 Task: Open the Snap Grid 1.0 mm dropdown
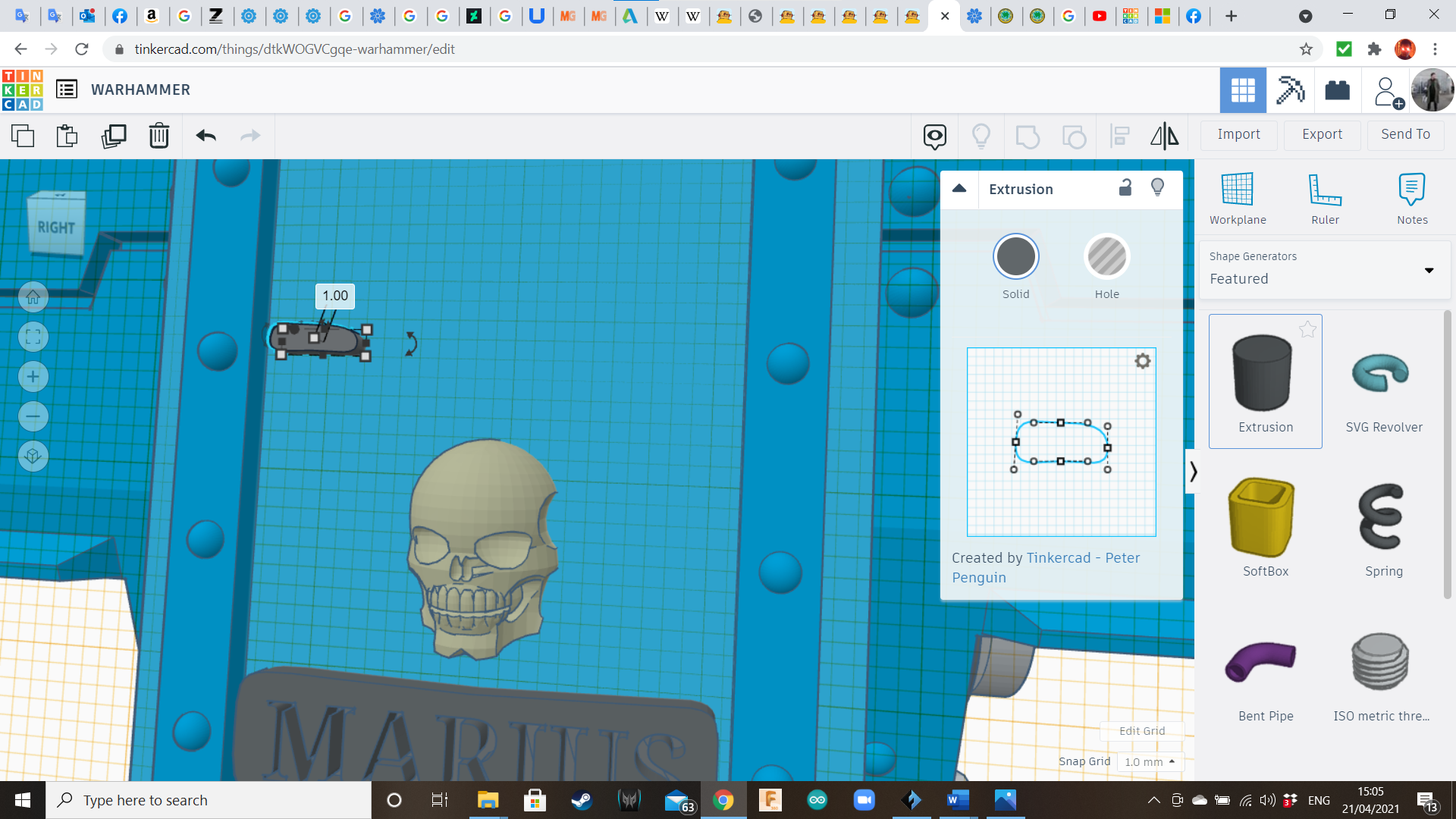pos(1150,761)
